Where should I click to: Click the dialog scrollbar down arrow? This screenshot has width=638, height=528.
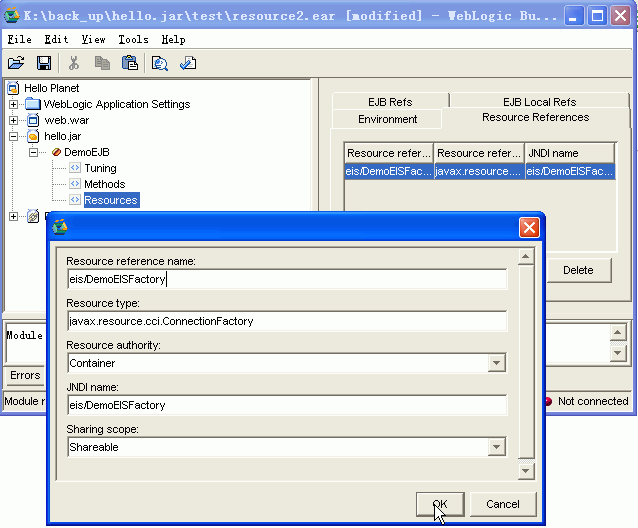[x=526, y=471]
